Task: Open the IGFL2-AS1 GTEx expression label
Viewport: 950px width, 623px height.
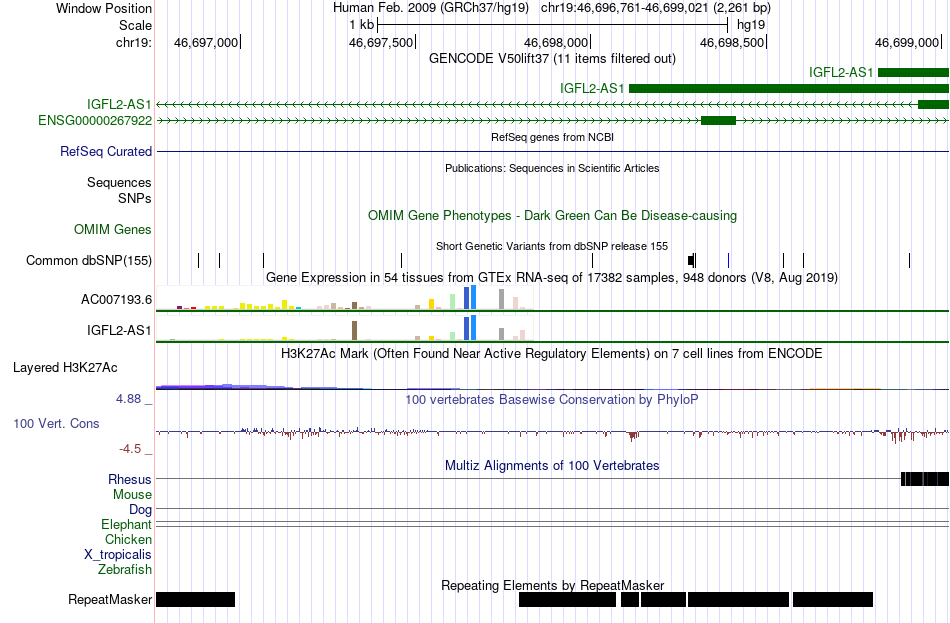Action: click(119, 330)
